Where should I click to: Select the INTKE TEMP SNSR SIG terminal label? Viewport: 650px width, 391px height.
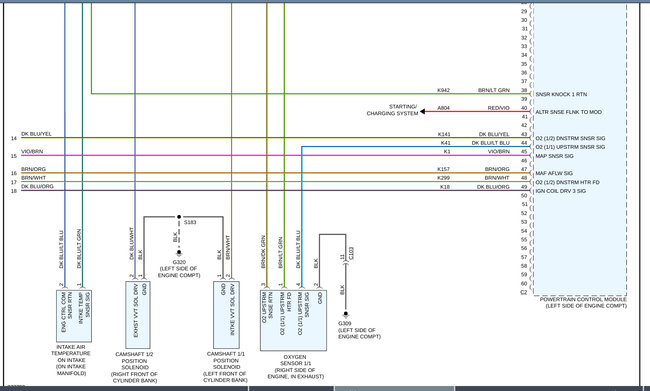click(84, 308)
